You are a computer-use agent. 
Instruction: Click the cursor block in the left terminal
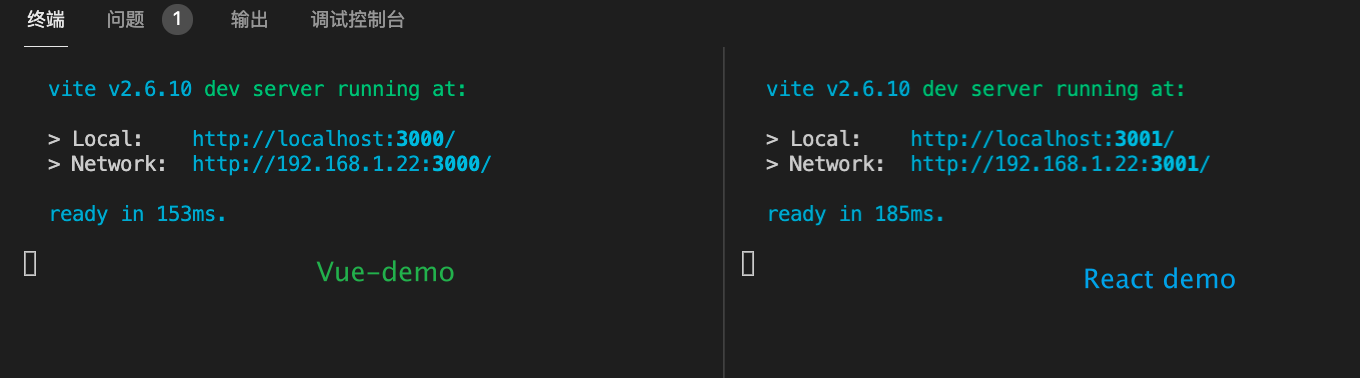point(30,264)
